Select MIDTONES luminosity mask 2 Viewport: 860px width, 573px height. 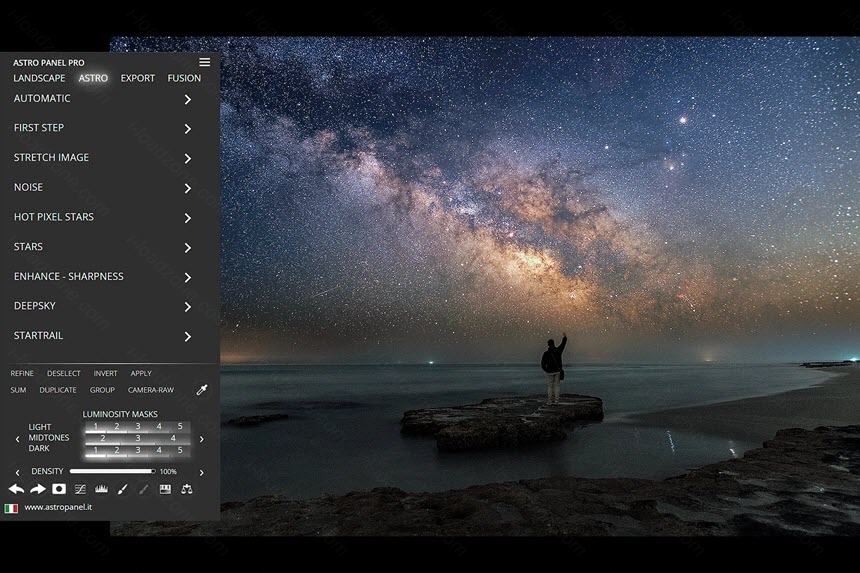pos(103,438)
